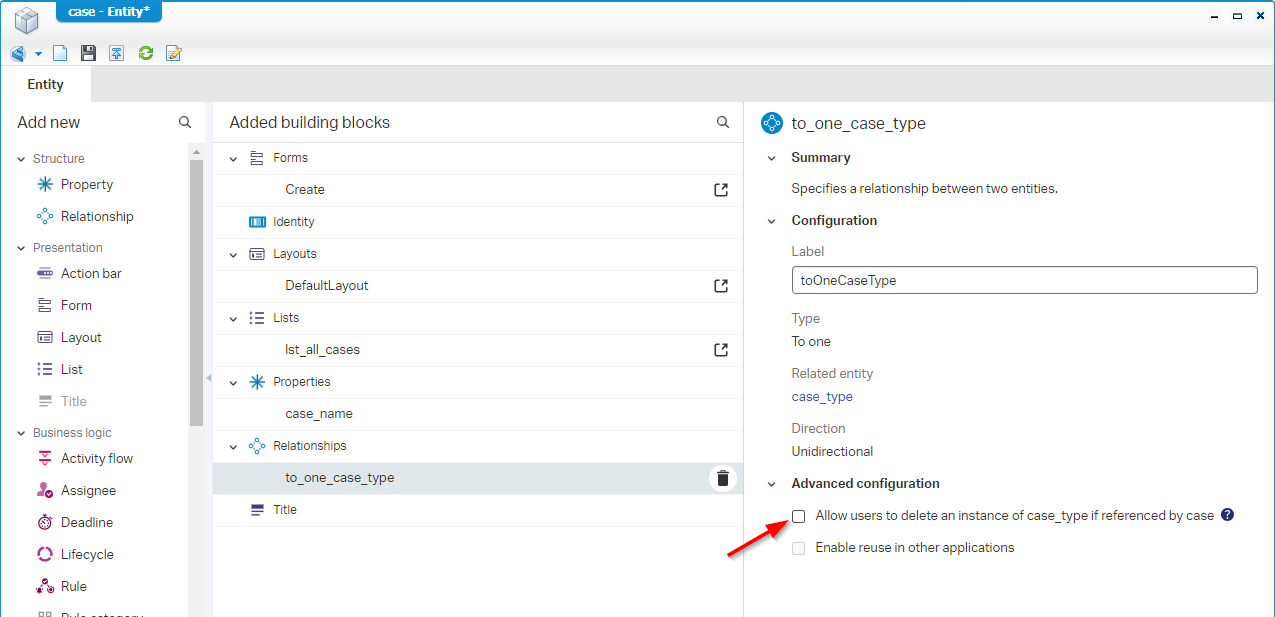The image size is (1275, 617).
Task: Click the publish upload arrow toolbar icon
Action: pos(117,53)
